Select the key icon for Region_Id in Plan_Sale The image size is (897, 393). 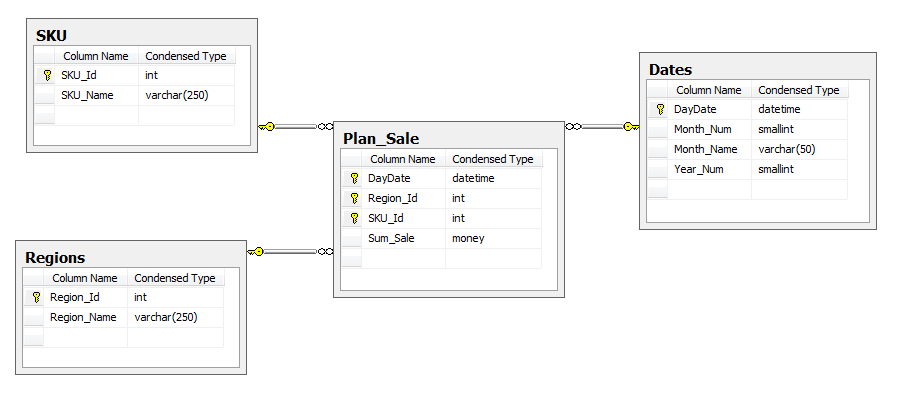pyautogui.click(x=354, y=199)
